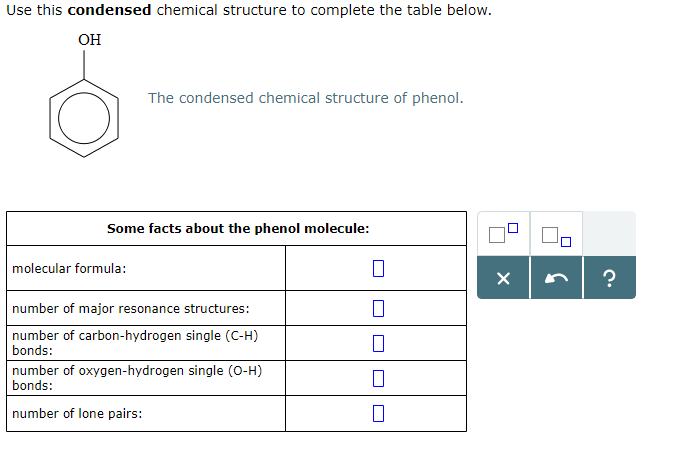Click the phenol structure caption text

(x=305, y=98)
